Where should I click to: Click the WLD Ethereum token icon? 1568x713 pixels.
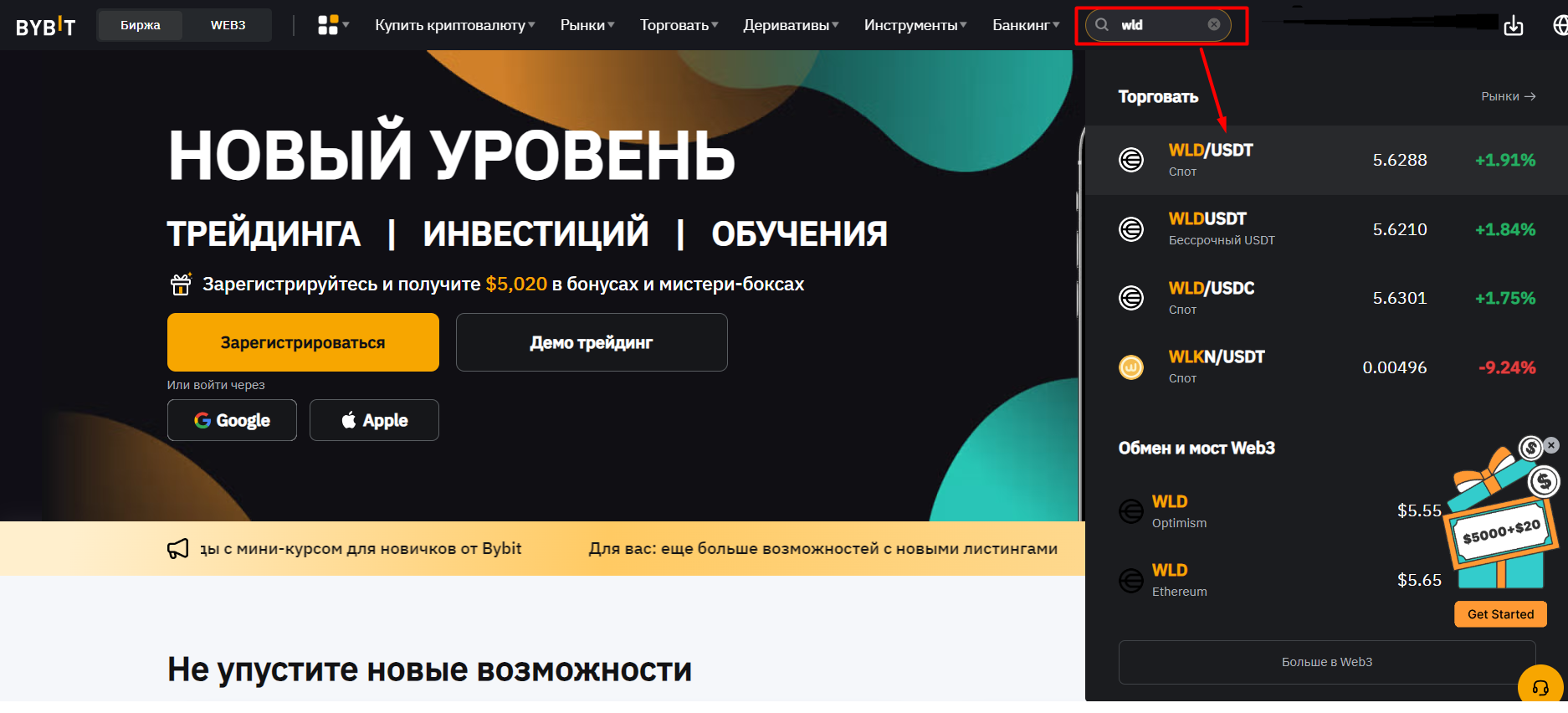tap(1131, 580)
